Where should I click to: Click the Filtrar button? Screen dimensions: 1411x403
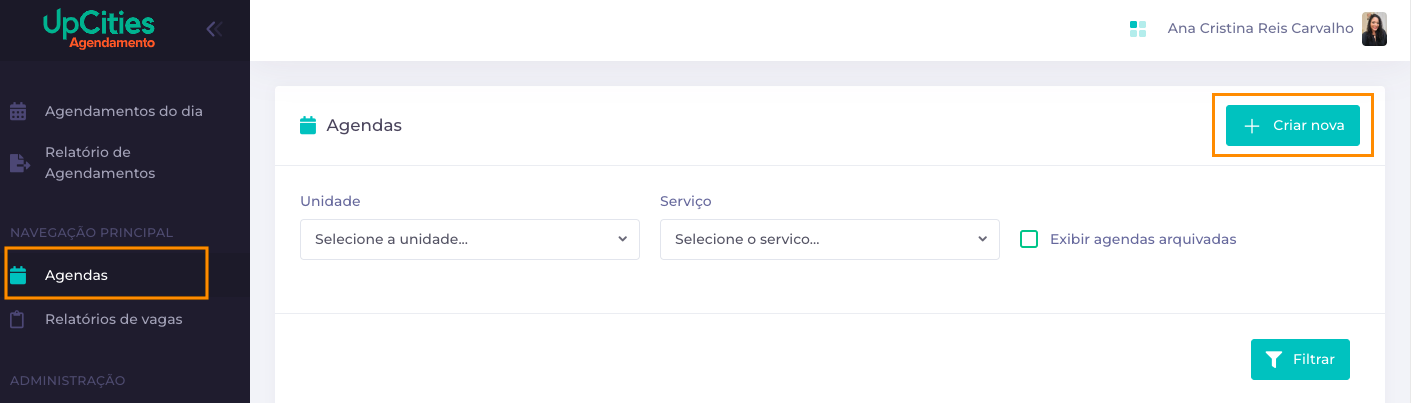[x=1300, y=359]
